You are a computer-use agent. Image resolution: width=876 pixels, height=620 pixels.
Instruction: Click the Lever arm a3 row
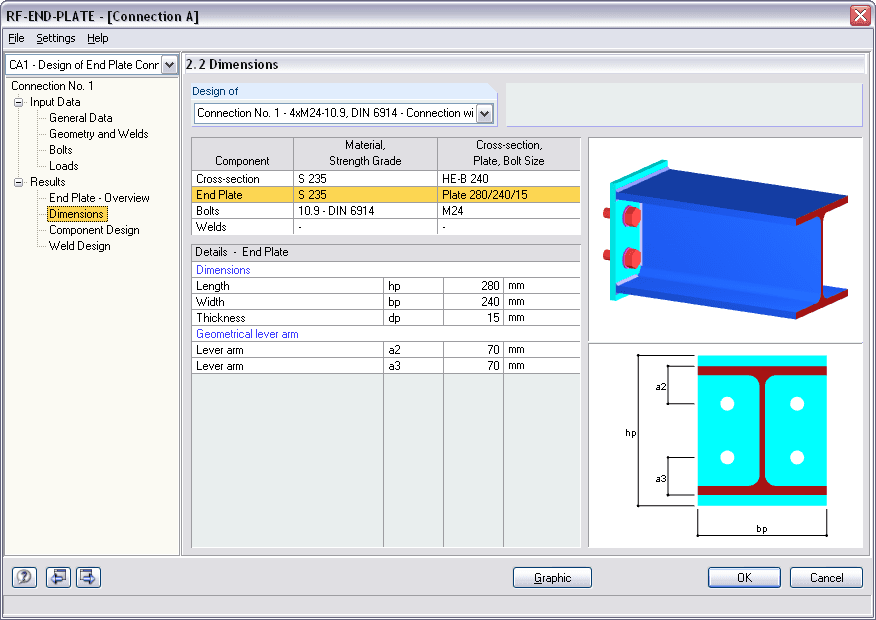[385, 366]
